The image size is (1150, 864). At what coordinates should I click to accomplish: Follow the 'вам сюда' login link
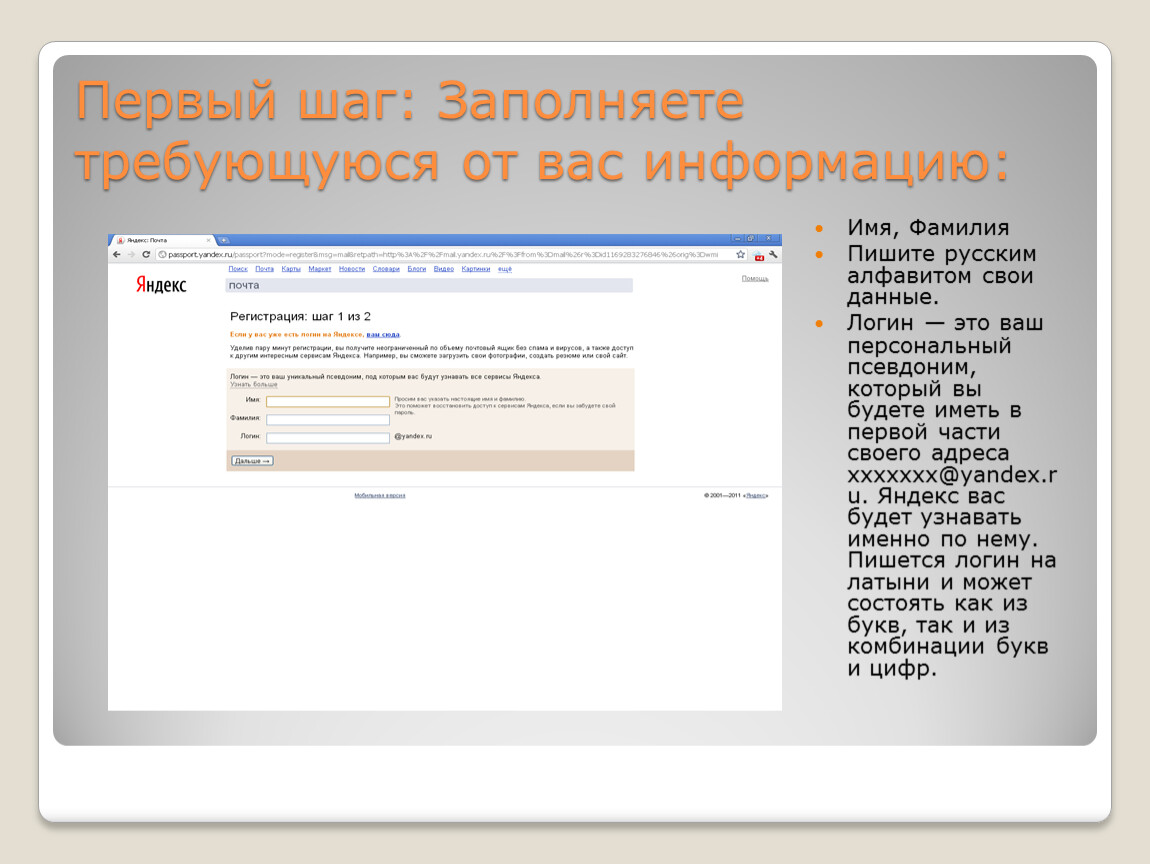point(383,334)
